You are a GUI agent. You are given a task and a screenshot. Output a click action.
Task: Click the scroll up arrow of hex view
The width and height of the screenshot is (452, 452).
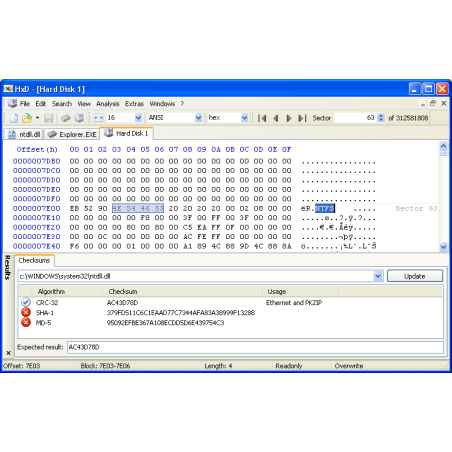click(x=443, y=146)
